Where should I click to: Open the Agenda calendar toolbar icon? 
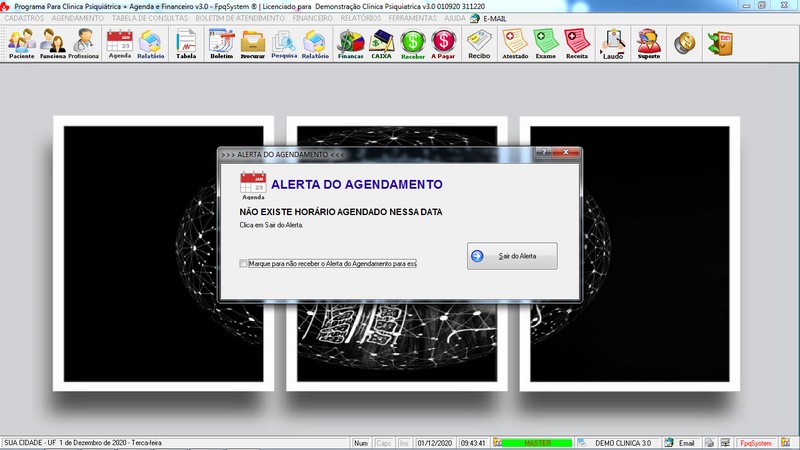pyautogui.click(x=120, y=44)
